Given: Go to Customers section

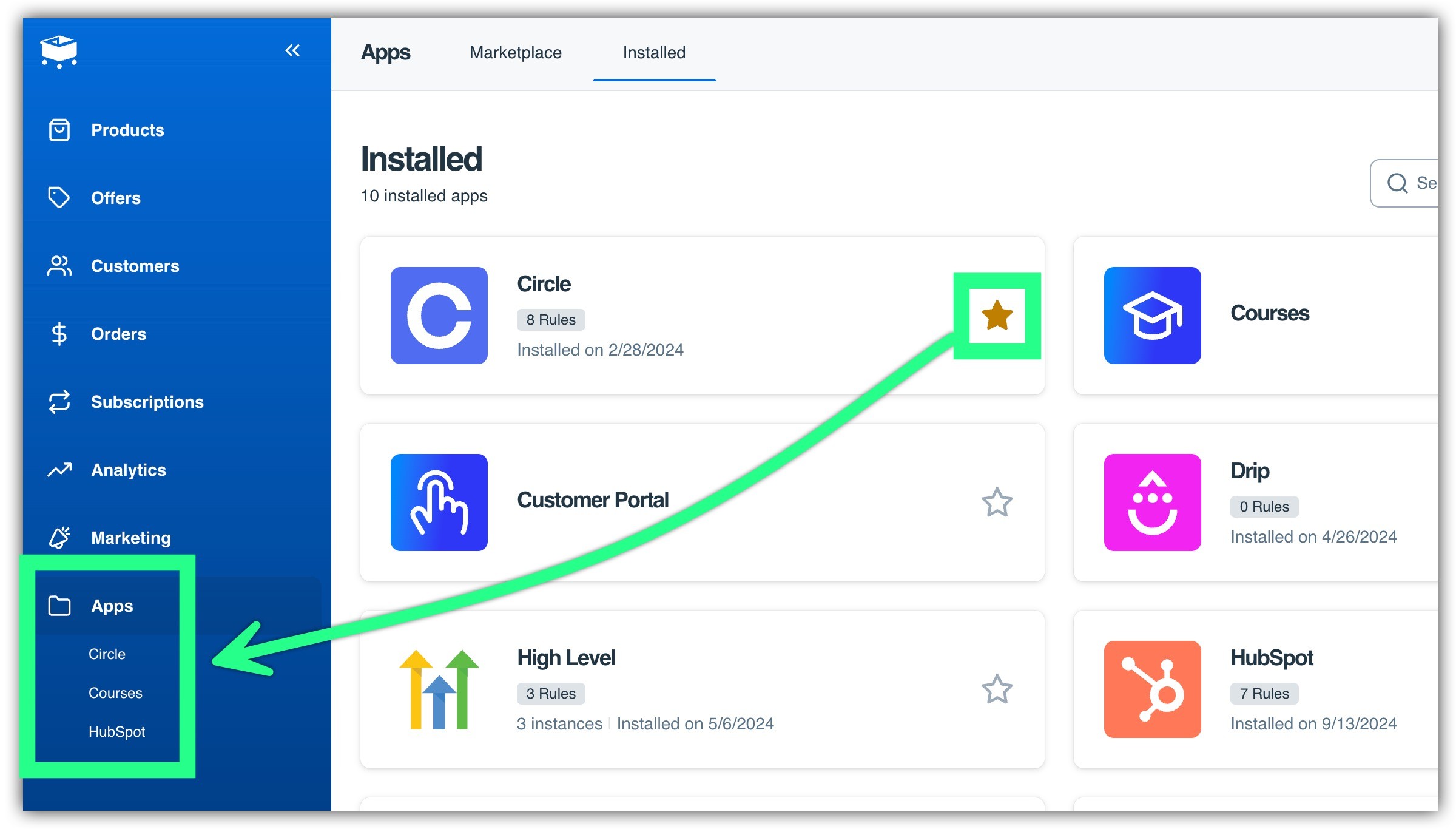Looking at the screenshot, I should pyautogui.click(x=135, y=266).
